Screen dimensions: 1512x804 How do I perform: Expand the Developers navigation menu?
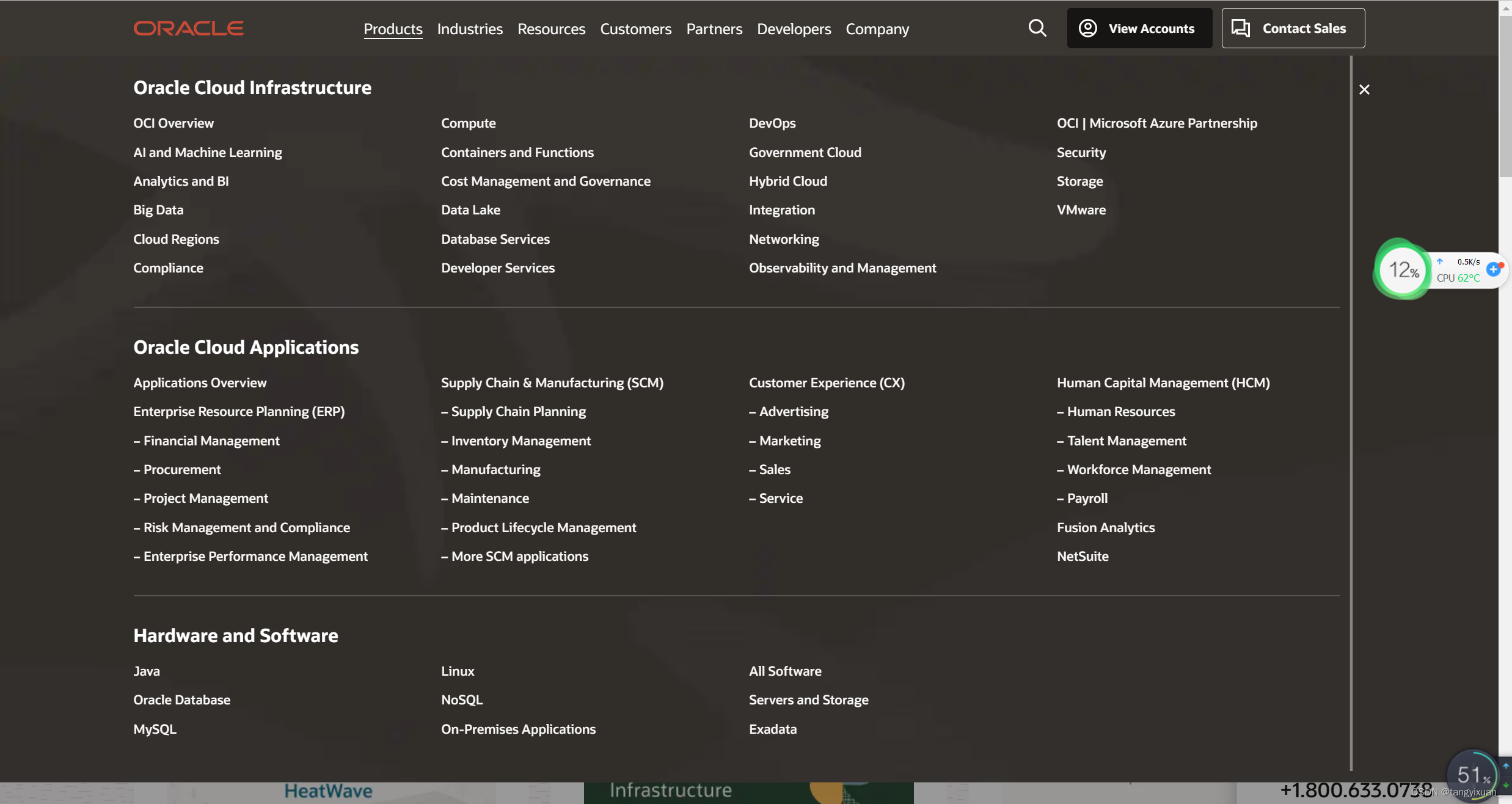[794, 29]
